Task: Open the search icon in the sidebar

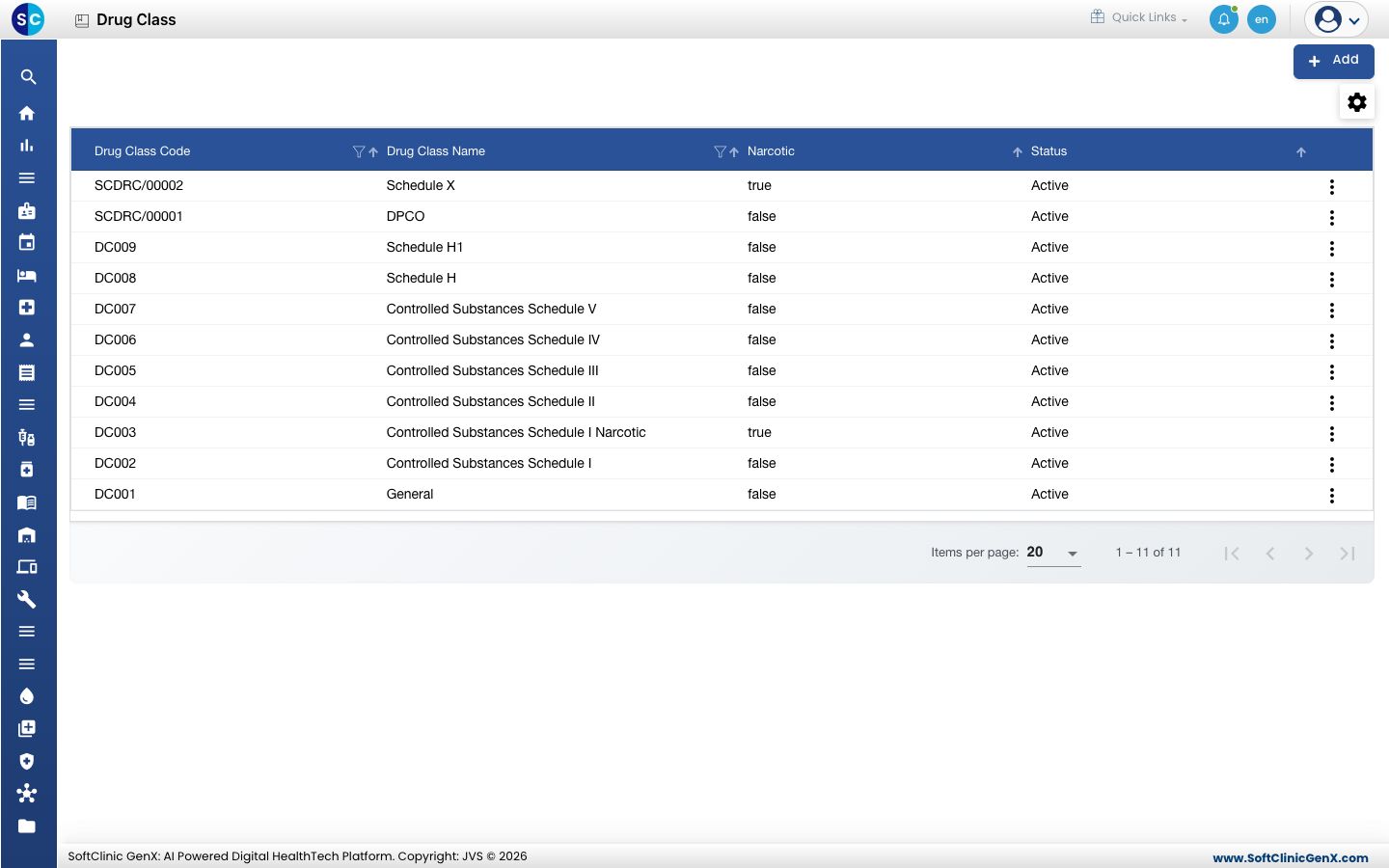Action: click(28, 77)
